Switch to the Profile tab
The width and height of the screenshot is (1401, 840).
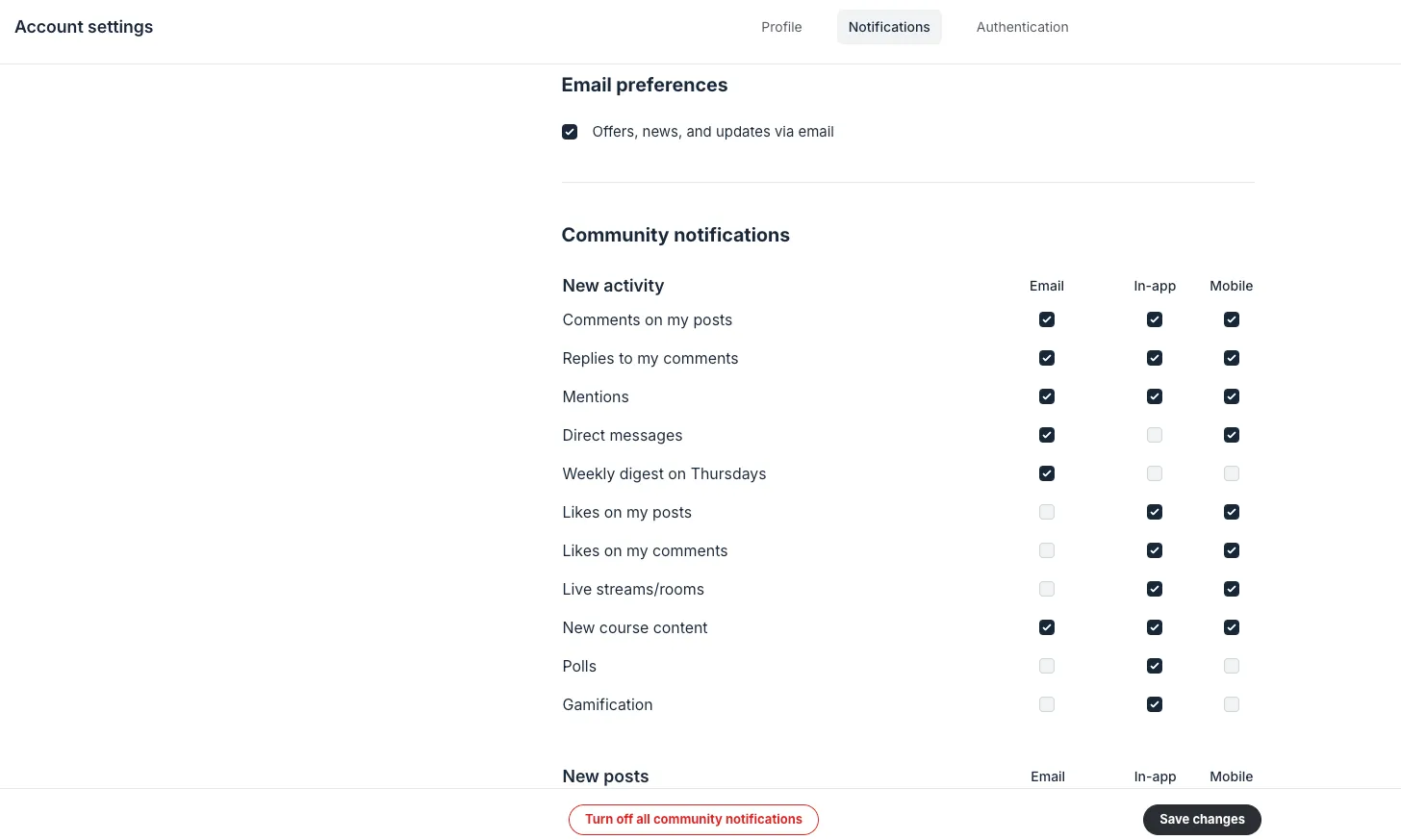[781, 27]
